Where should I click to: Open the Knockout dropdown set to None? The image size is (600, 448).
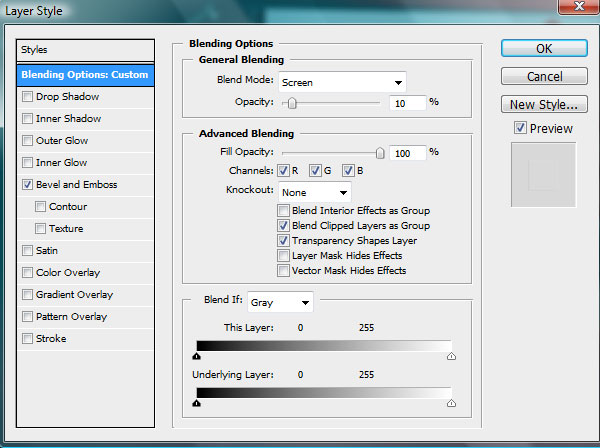coord(315,192)
